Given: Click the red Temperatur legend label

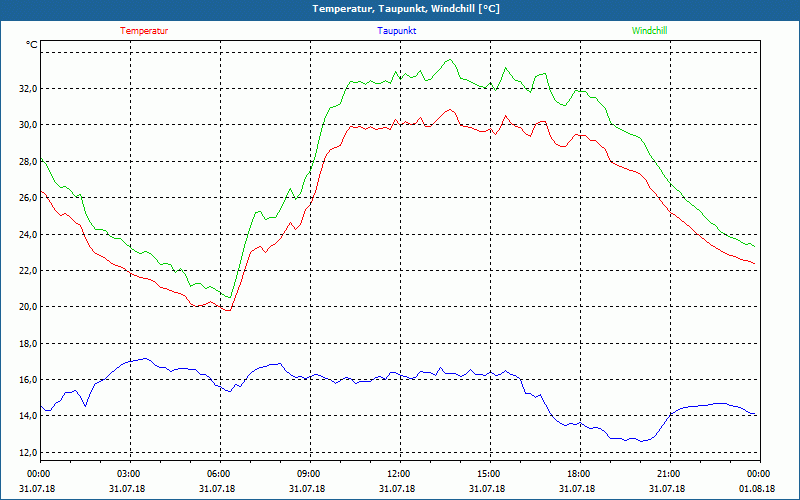Looking at the screenshot, I should 144,31.
